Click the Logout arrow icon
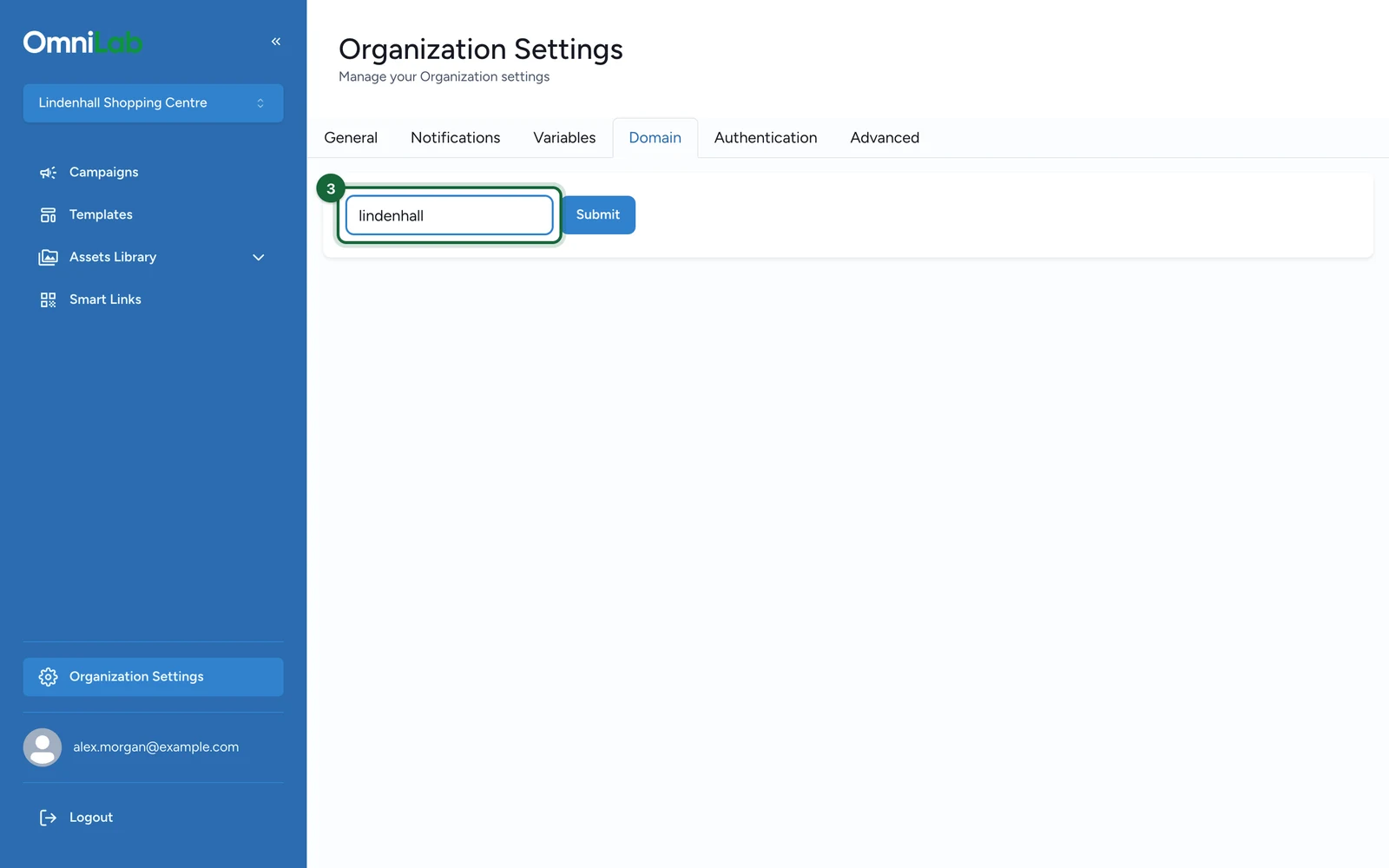This screenshot has height=868, width=1389. pos(49,818)
